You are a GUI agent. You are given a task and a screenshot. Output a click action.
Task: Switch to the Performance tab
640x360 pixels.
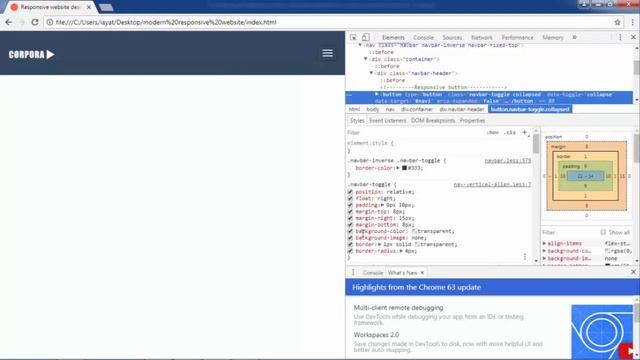pos(518,37)
